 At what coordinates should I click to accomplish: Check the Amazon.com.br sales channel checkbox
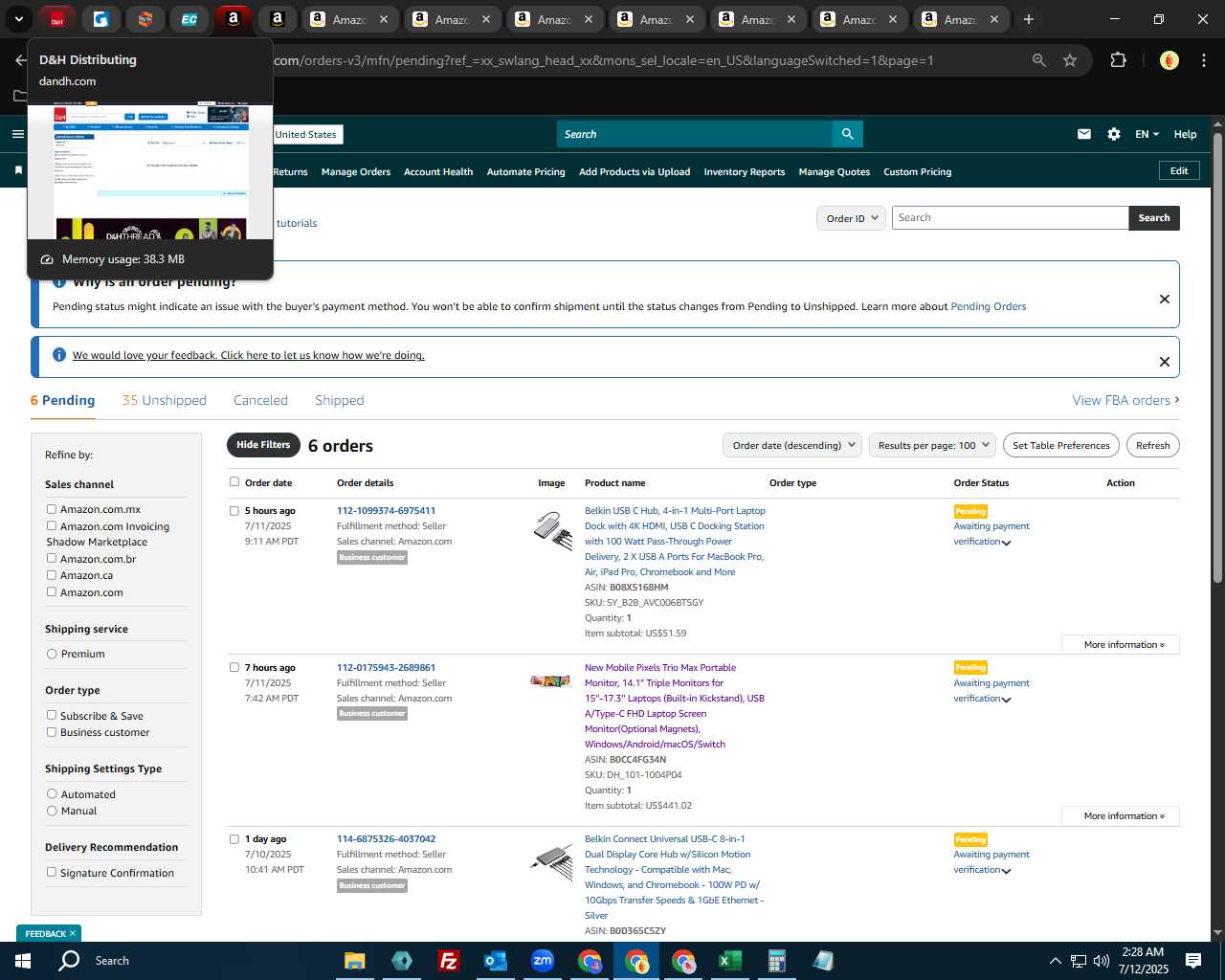point(52,558)
